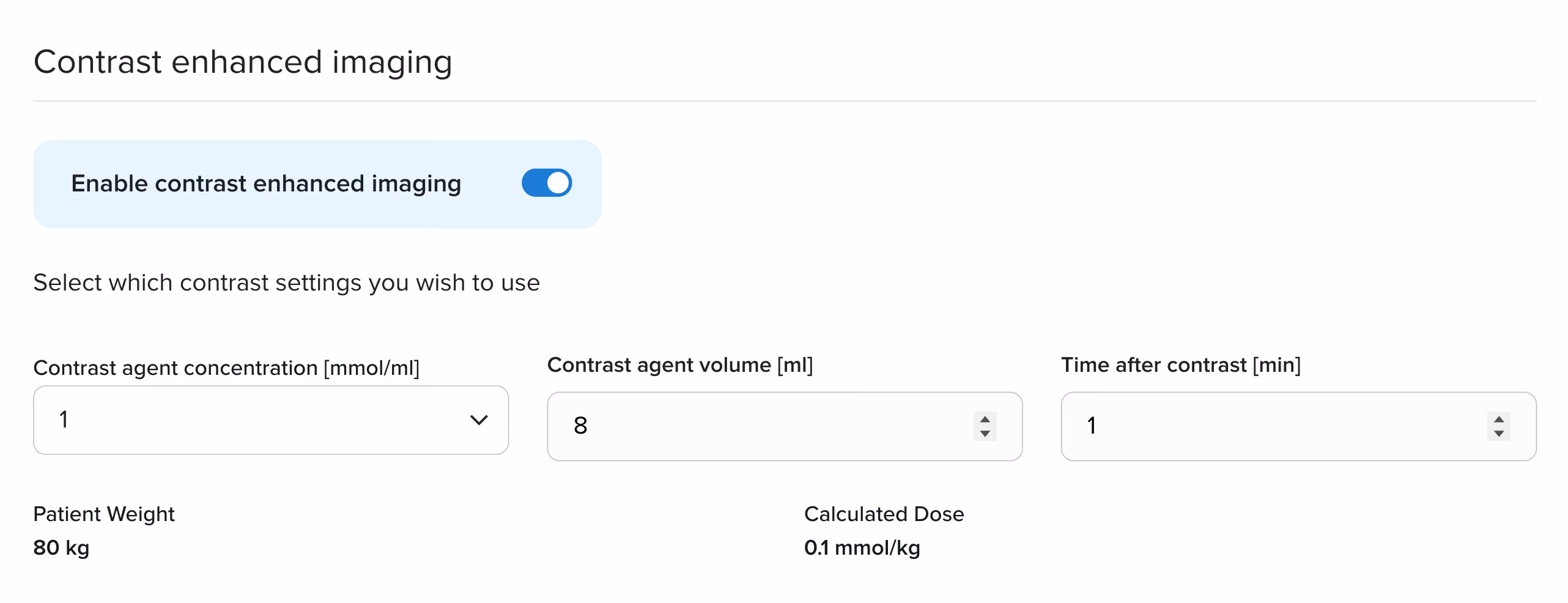The width and height of the screenshot is (1568, 603).
Task: Click the Contrast agent concentration [mmol/ml] label
Action: 227,368
